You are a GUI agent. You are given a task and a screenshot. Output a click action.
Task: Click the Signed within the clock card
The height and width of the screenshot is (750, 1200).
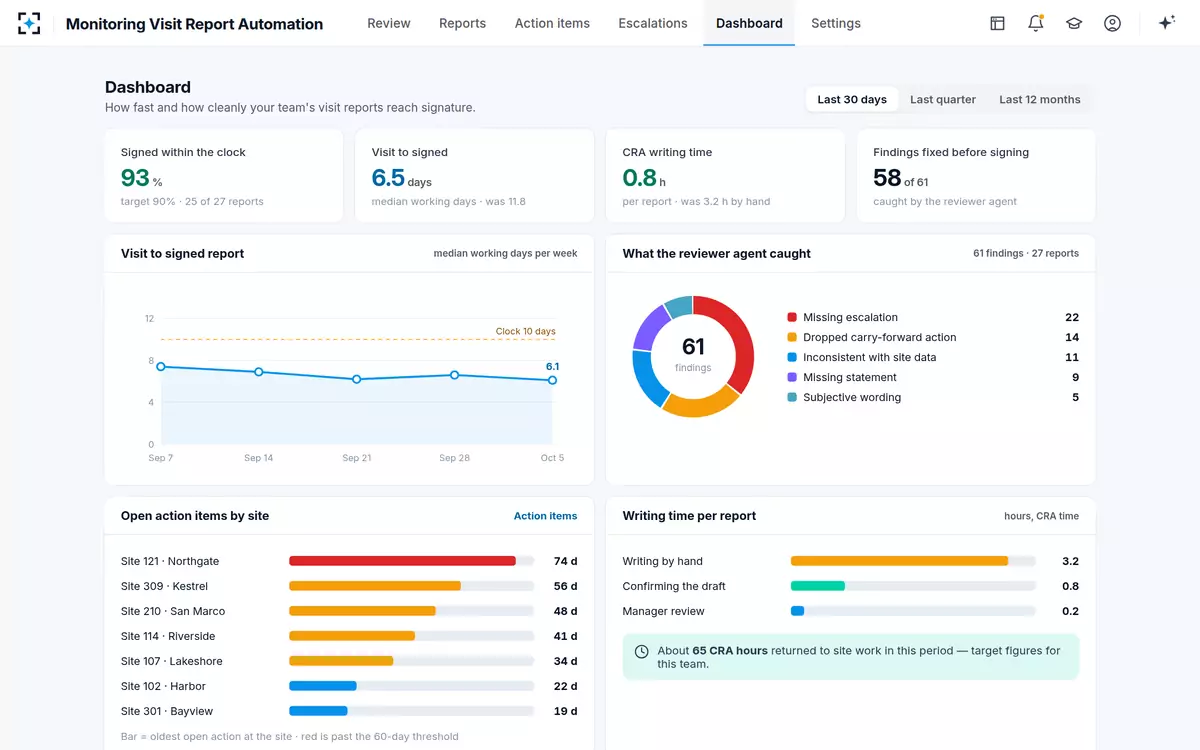coord(224,176)
